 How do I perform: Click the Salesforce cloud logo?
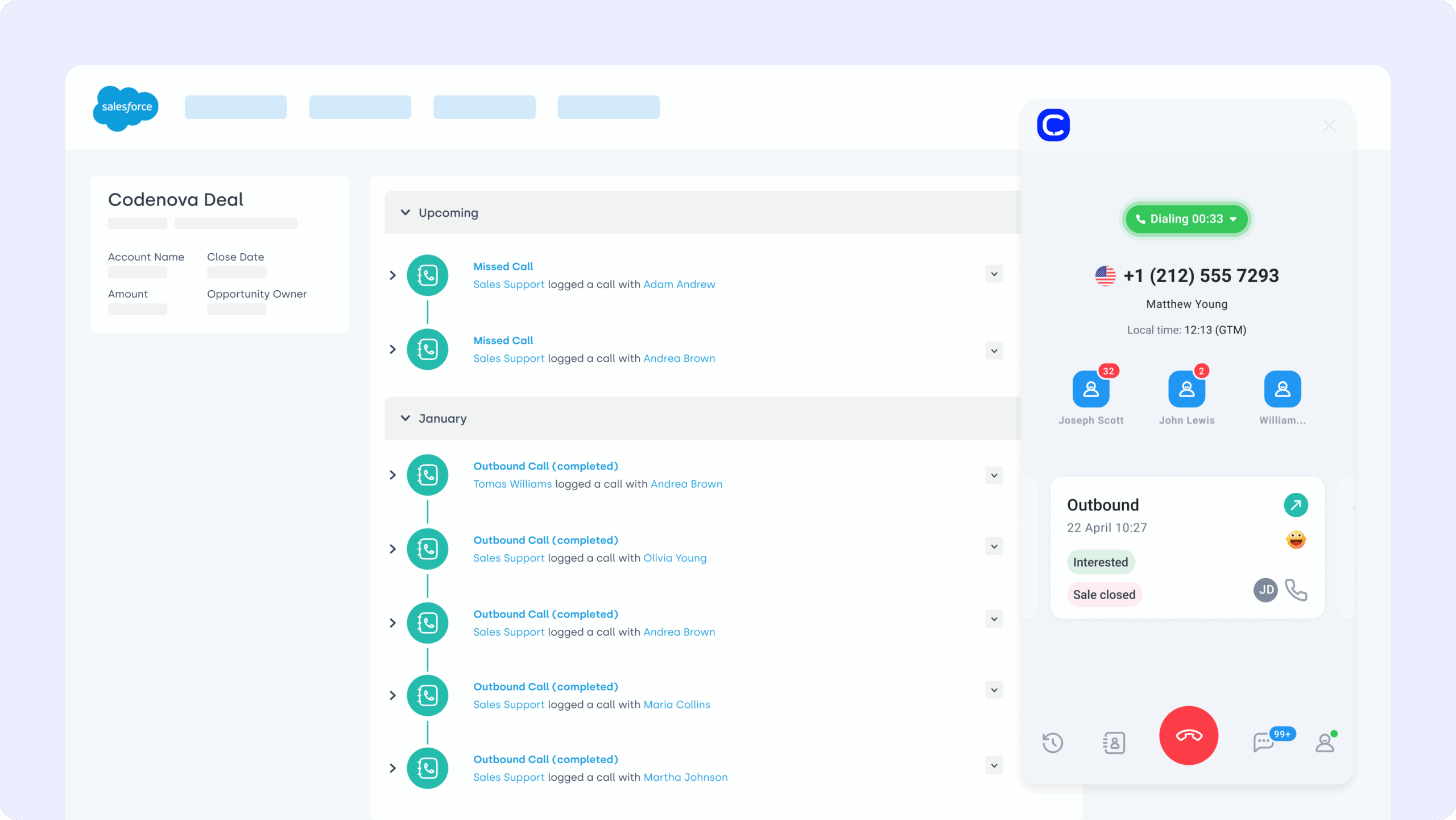(126, 108)
